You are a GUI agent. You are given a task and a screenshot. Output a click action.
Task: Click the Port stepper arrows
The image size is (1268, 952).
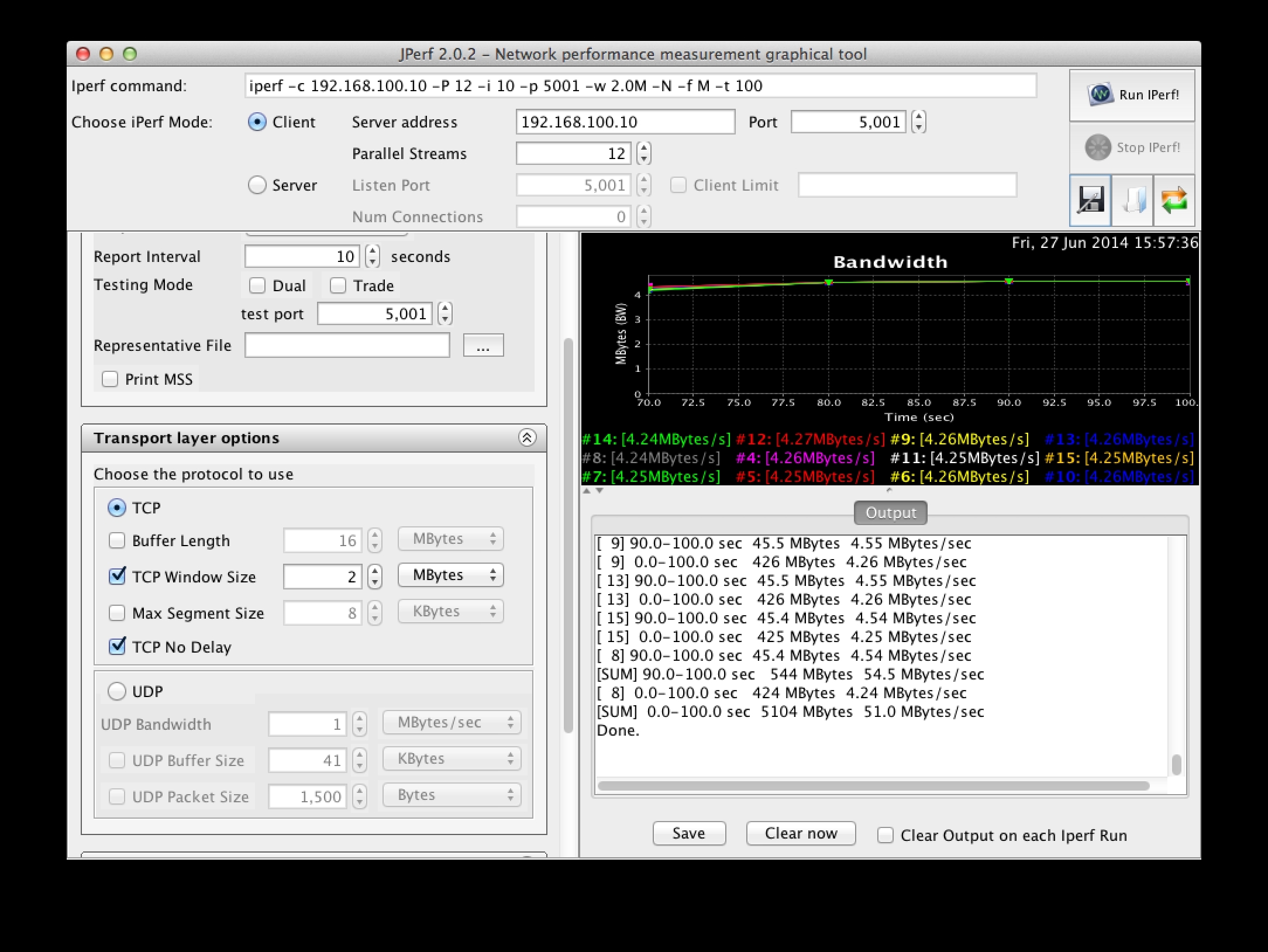(919, 122)
